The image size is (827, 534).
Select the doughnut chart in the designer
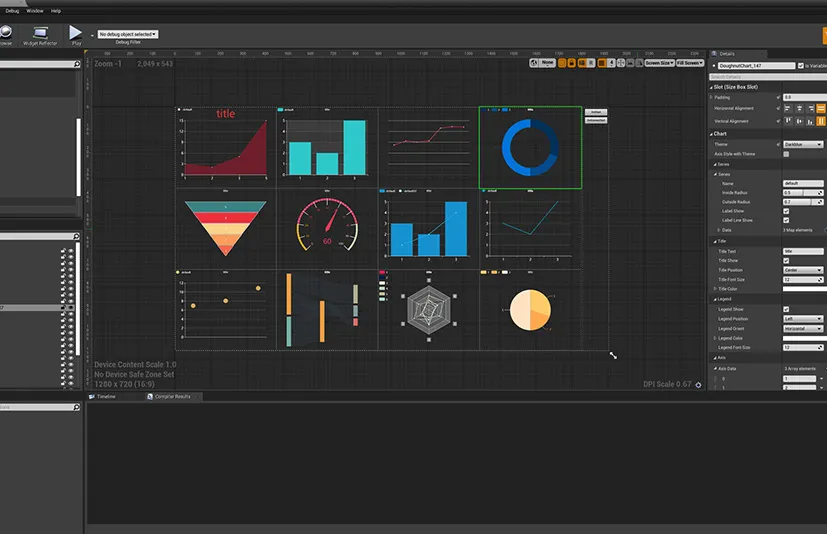click(530, 147)
